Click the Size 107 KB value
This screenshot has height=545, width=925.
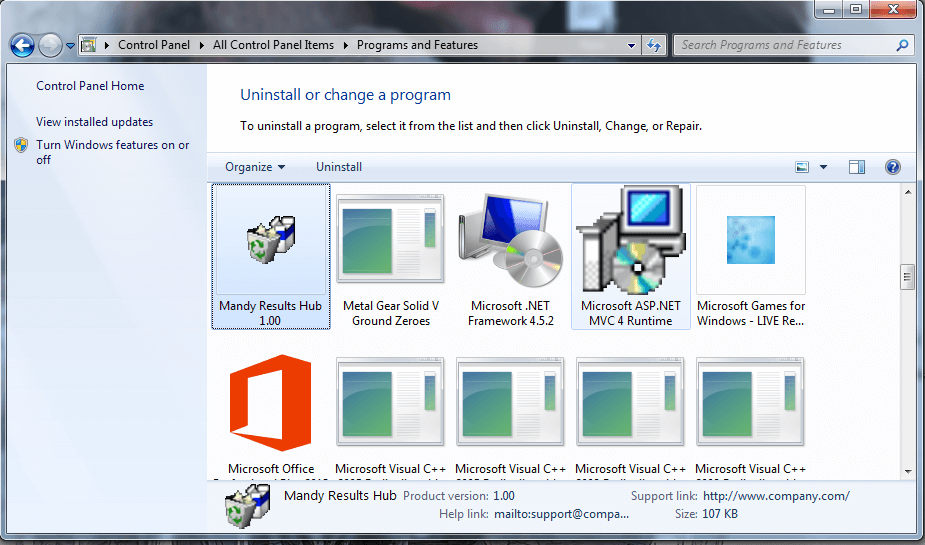coord(720,514)
